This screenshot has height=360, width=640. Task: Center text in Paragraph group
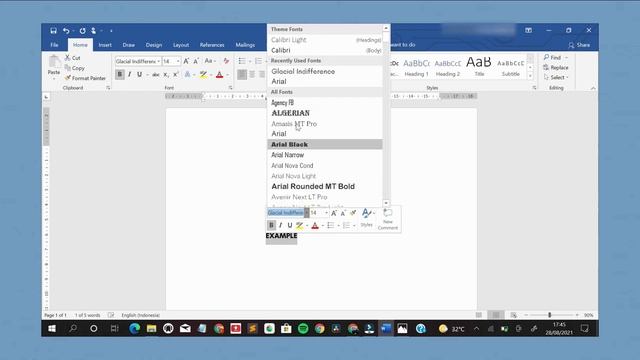252,75
